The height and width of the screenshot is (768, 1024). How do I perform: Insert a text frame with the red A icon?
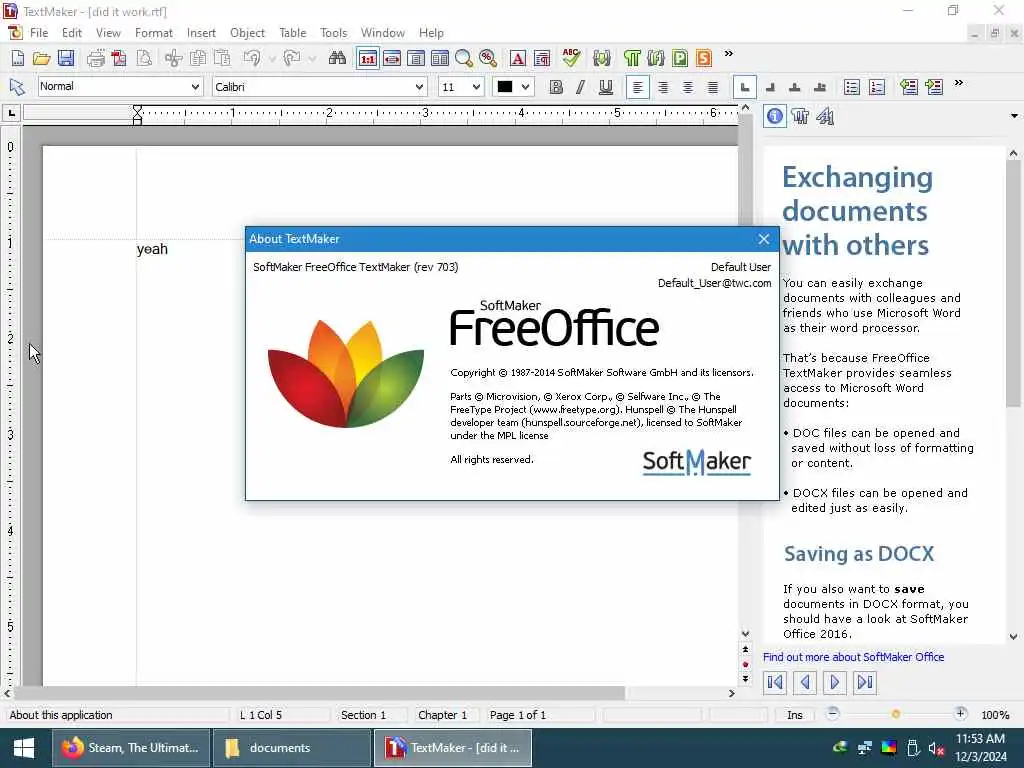click(517, 58)
